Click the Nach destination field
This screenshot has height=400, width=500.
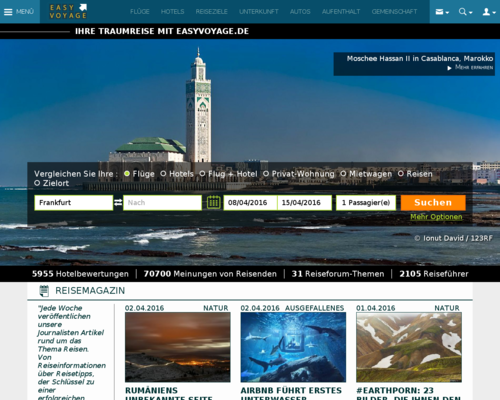point(162,203)
